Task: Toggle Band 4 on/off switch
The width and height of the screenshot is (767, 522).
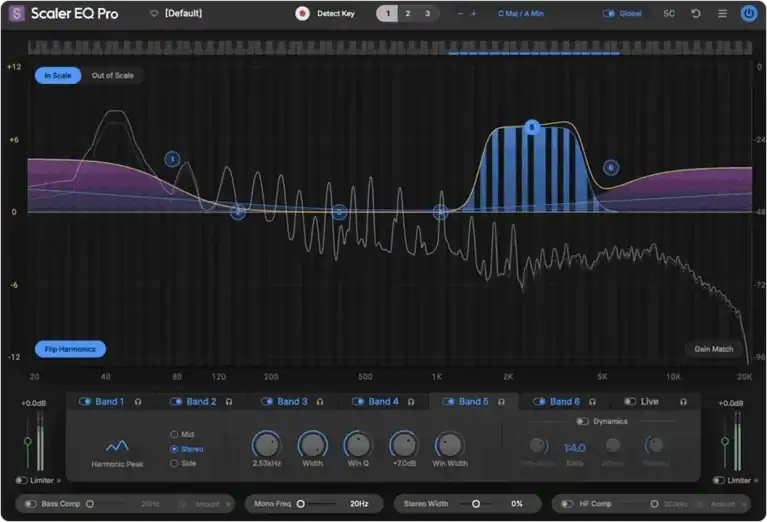Action: coord(358,402)
